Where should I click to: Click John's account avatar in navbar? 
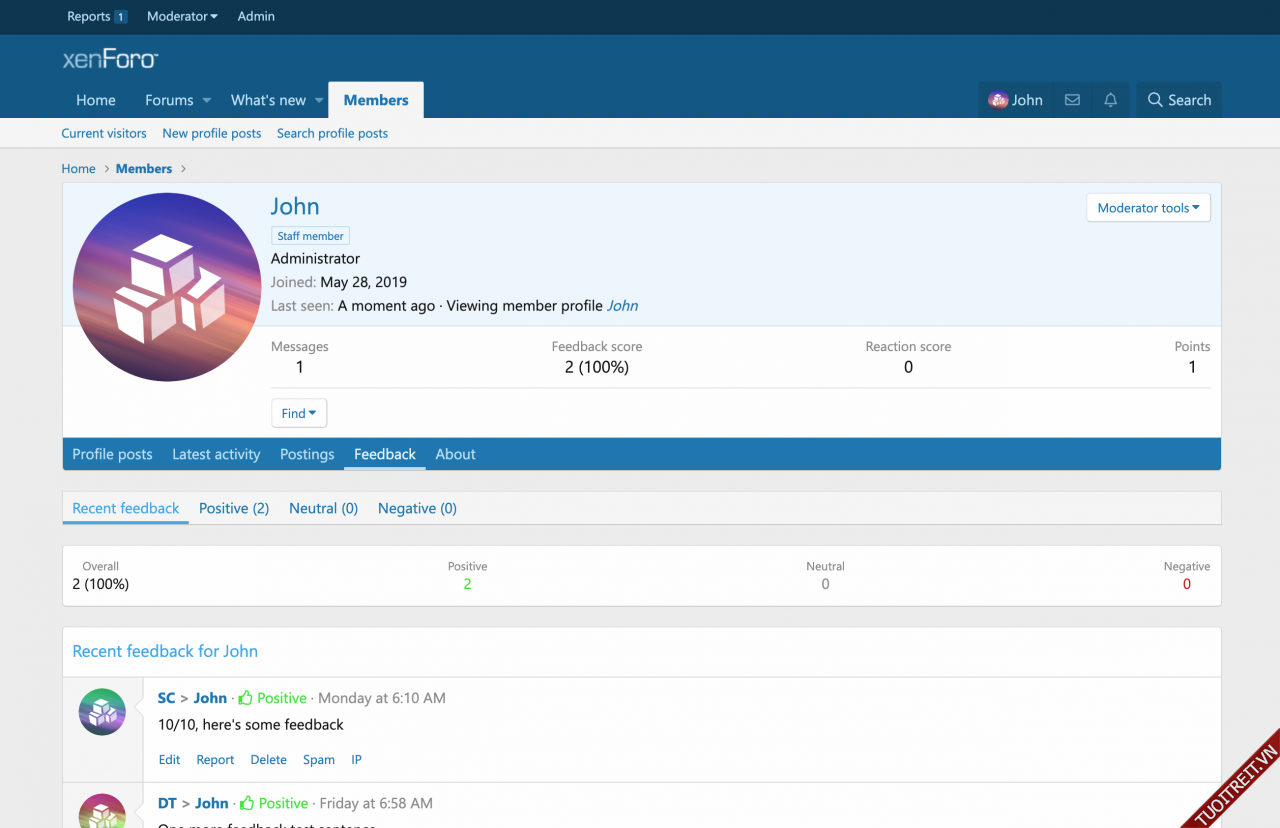coord(998,100)
